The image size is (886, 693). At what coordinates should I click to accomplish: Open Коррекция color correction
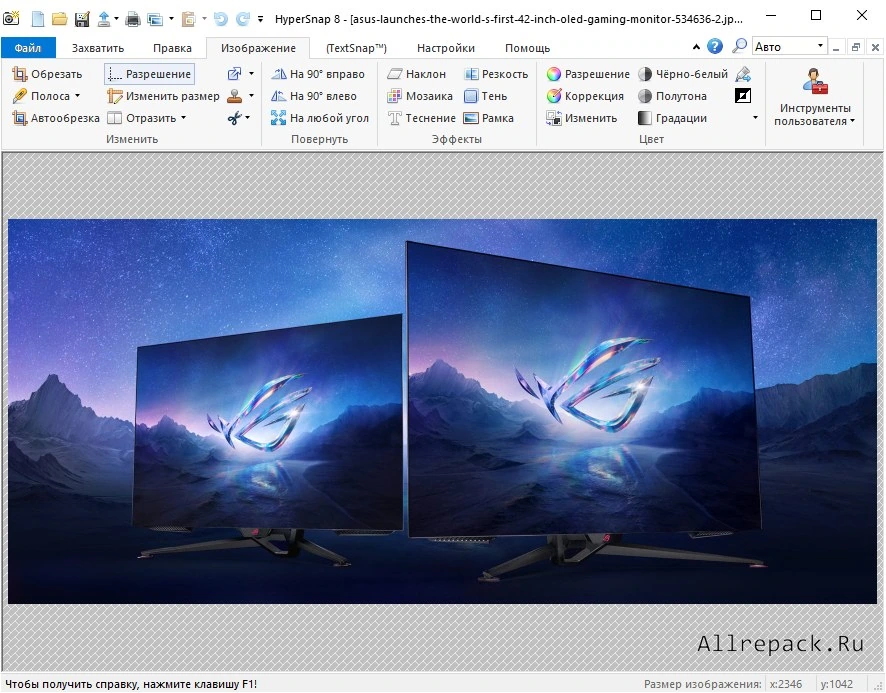pos(585,96)
